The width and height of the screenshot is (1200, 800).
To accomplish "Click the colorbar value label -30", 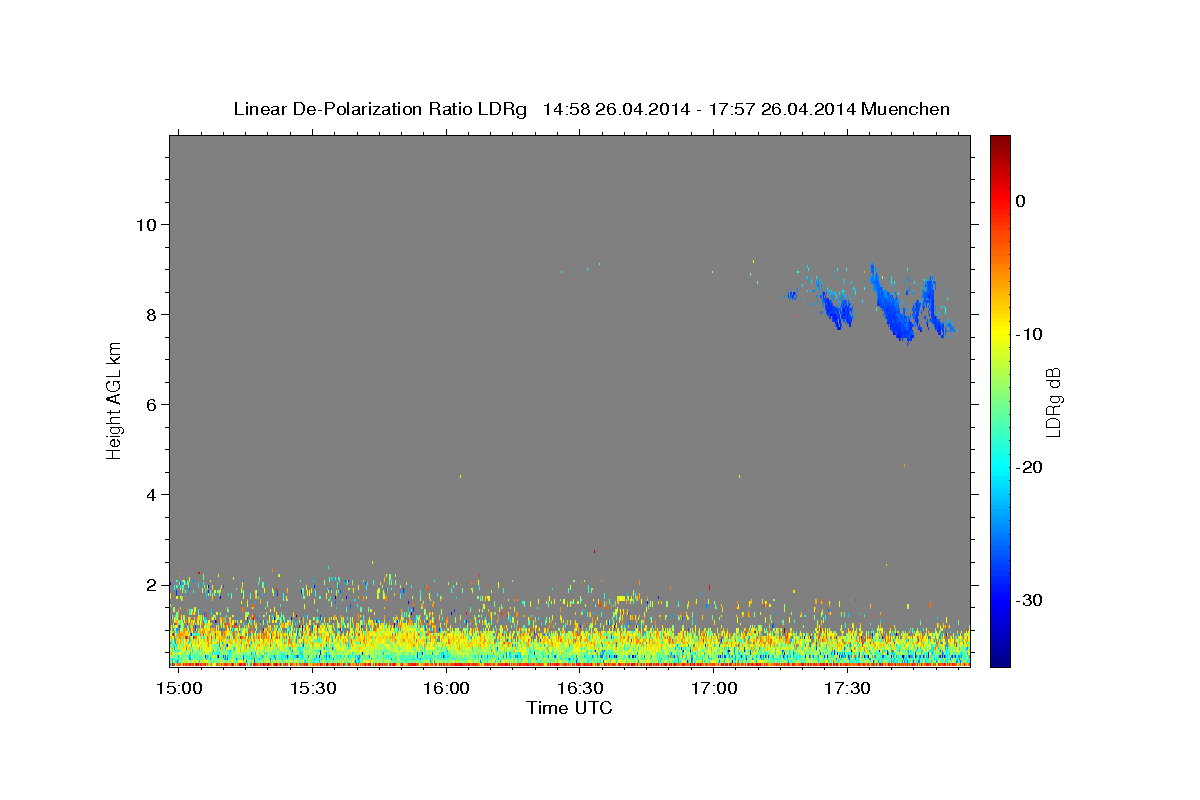I will point(1030,600).
